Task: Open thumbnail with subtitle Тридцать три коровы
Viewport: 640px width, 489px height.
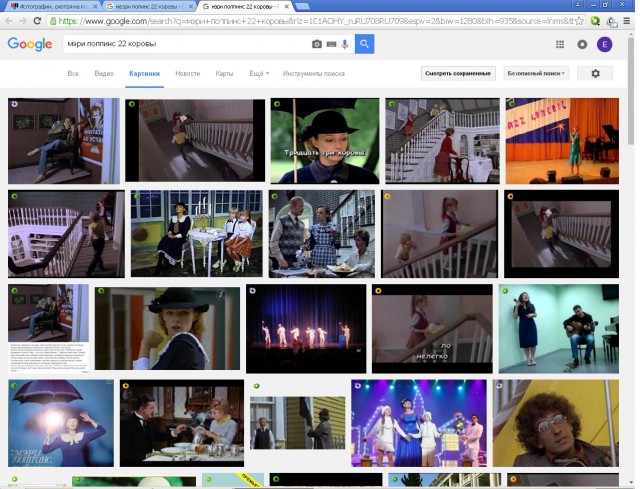Action: point(324,141)
